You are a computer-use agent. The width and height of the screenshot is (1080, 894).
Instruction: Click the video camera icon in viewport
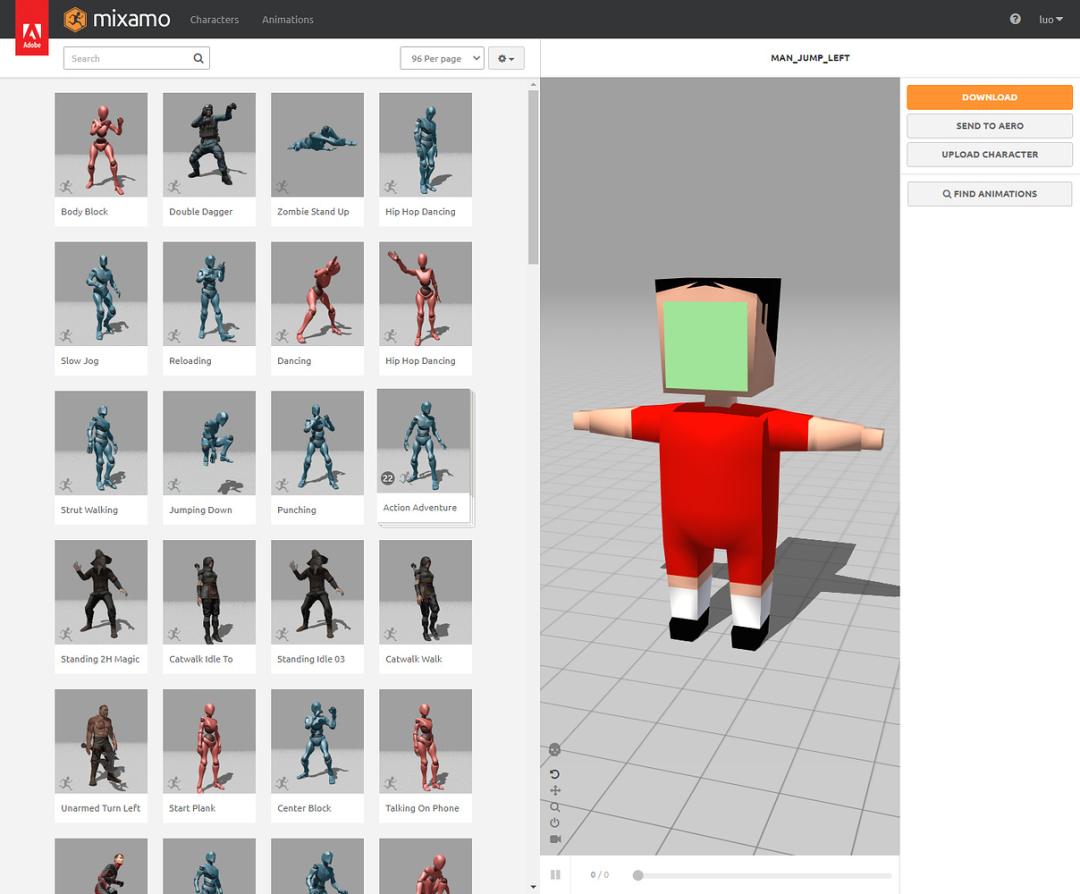pyautogui.click(x=555, y=839)
